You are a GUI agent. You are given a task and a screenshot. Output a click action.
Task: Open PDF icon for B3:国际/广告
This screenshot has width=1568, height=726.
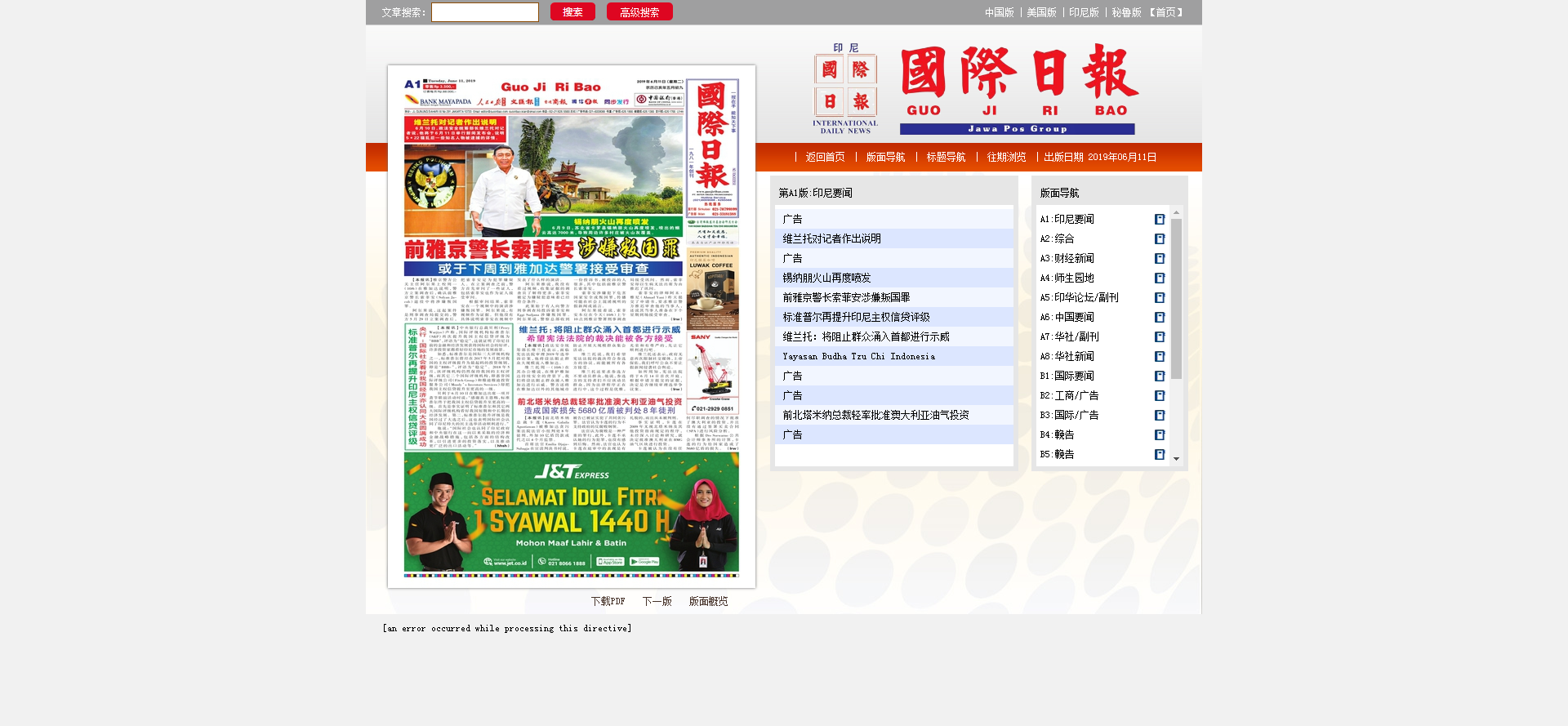[x=1160, y=415]
